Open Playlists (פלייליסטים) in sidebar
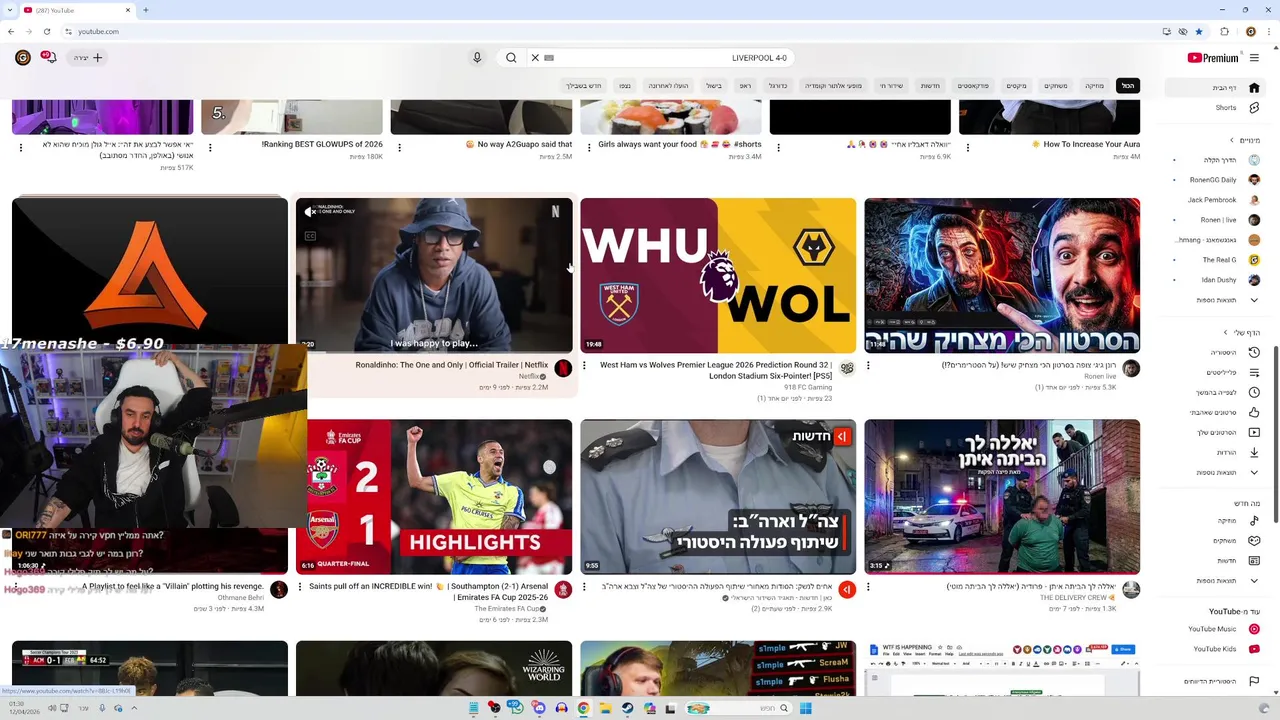 1215,373
